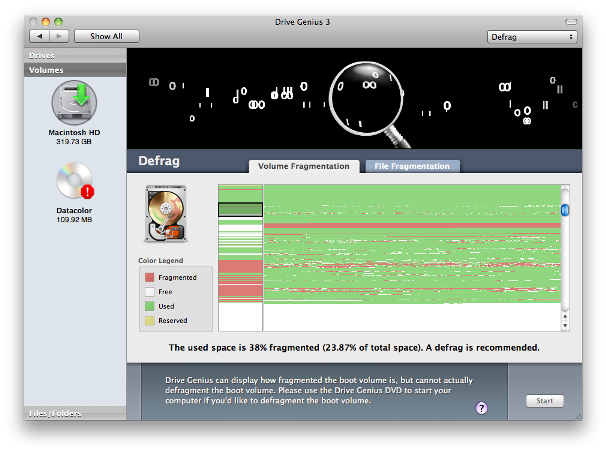Click the scrollbar down arrow in map

565,325
